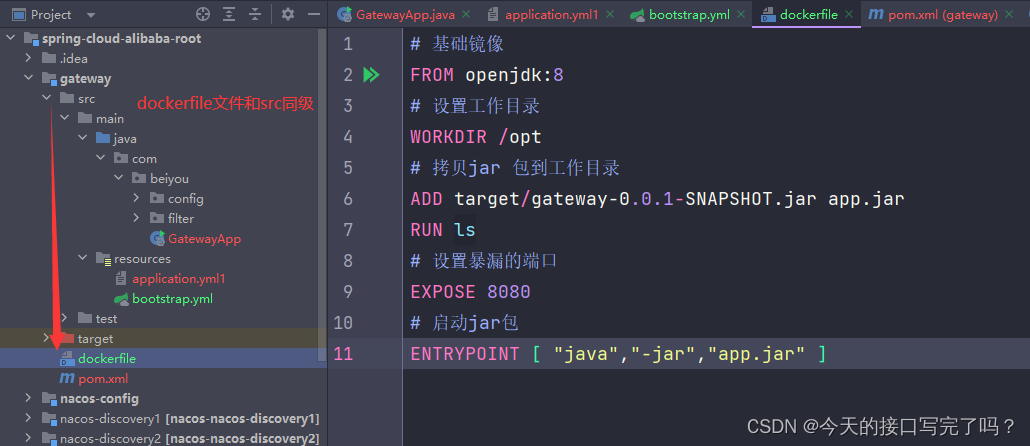Collapse the main folder
Viewport: 1030px width, 446px height.
coord(64,118)
